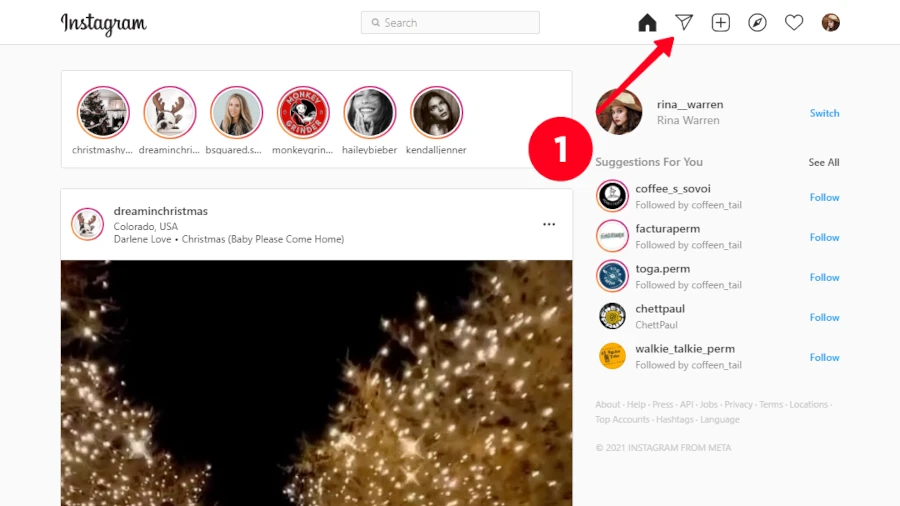Go to the Instagram home feed icon
This screenshot has height=506, width=900.
click(647, 23)
